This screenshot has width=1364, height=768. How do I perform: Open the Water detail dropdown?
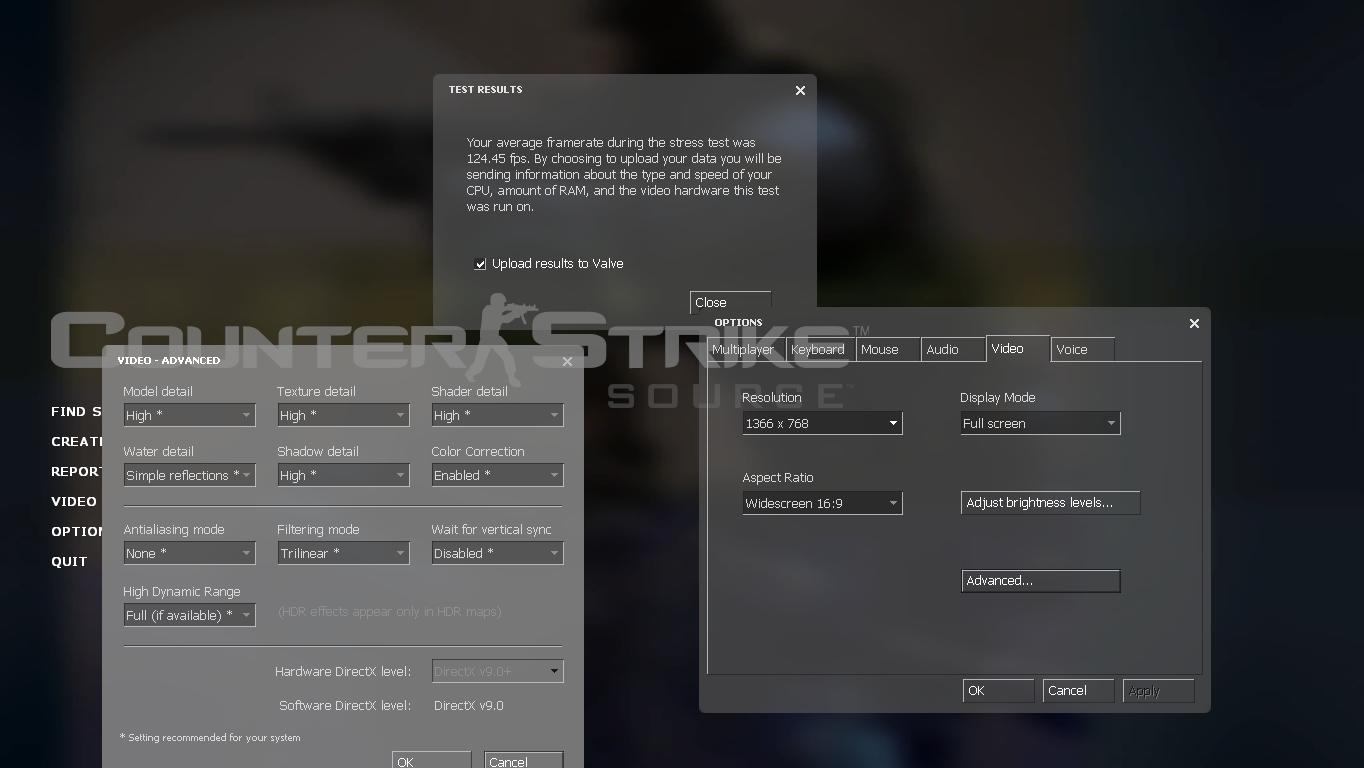point(189,475)
